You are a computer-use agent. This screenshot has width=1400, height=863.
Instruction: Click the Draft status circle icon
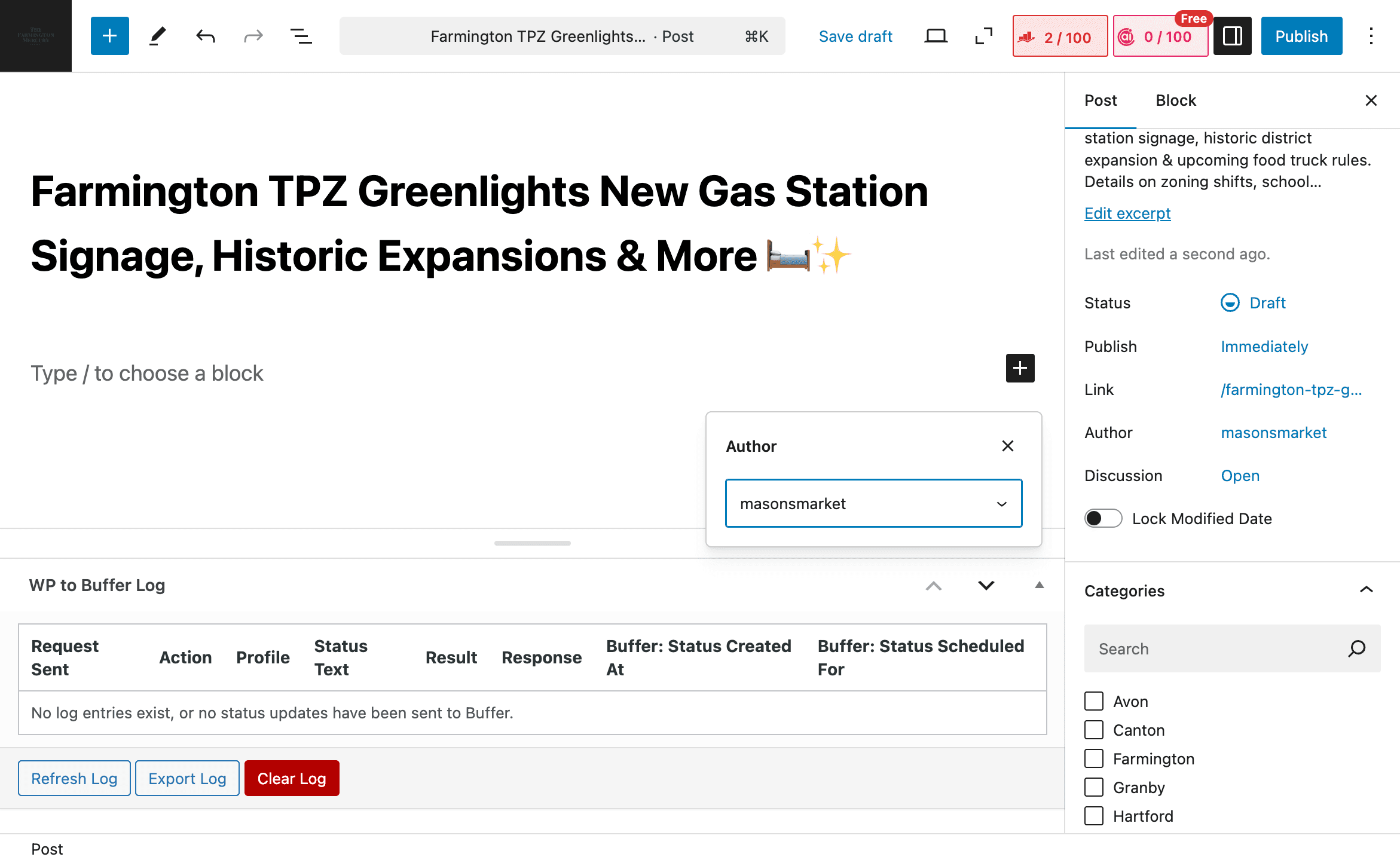[1230, 303]
